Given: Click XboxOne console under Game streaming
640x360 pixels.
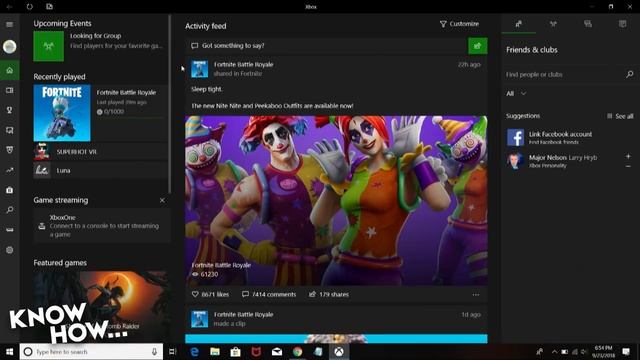Looking at the screenshot, I should click(101, 226).
